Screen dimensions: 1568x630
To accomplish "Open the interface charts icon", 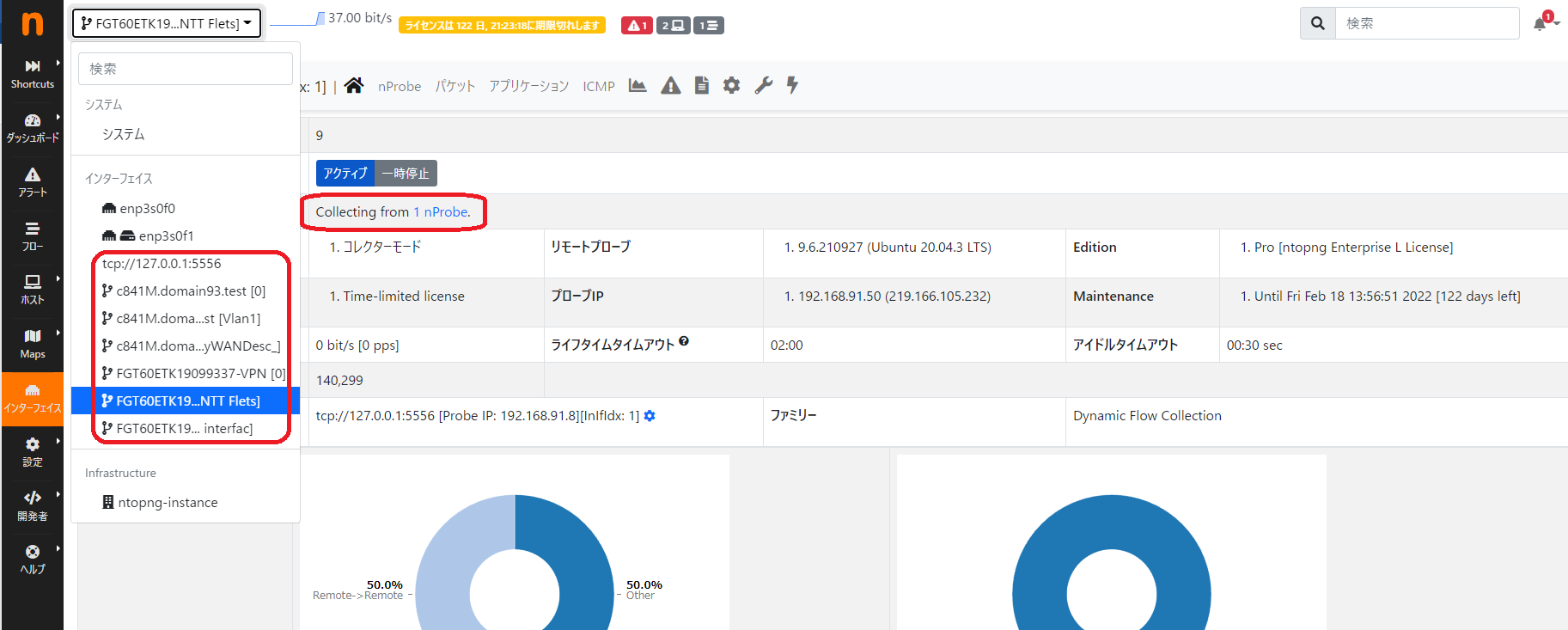I will (638, 85).
